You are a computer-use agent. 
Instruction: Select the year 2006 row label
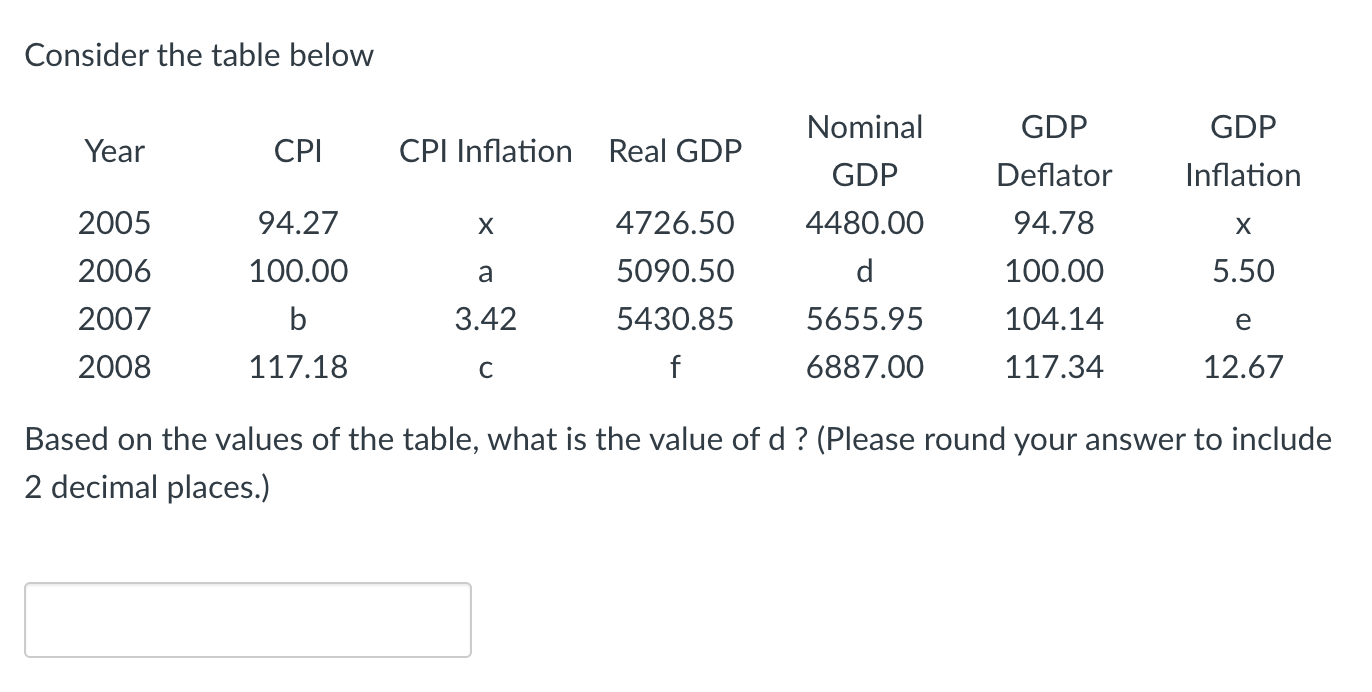[x=114, y=271]
